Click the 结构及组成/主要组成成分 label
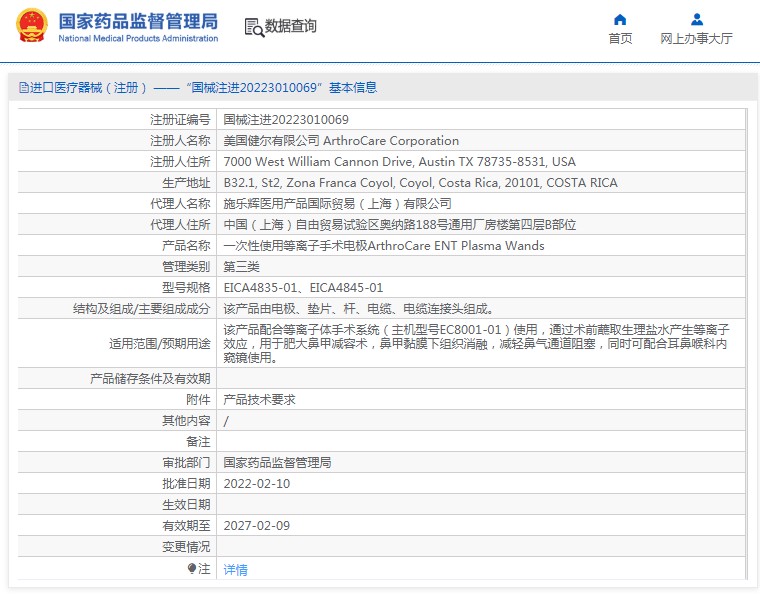 (x=142, y=309)
